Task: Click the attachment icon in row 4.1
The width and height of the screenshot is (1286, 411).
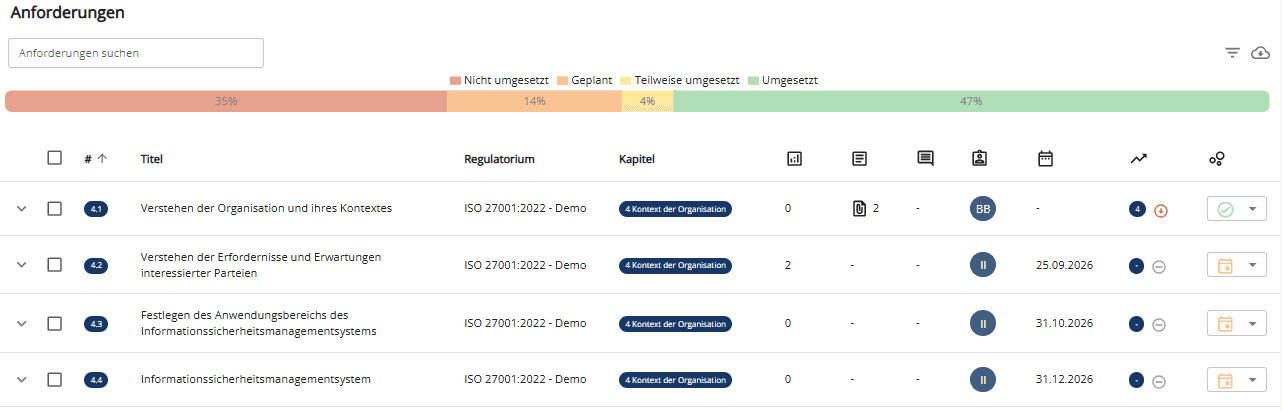Action: click(x=858, y=209)
